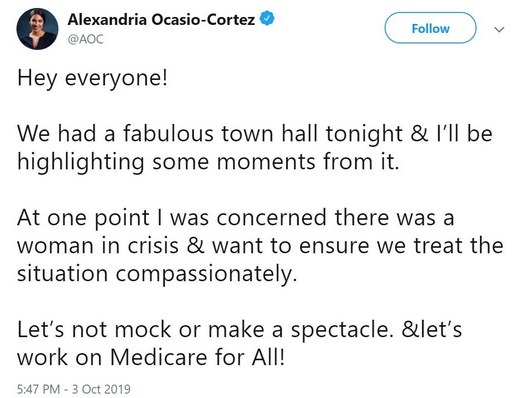Open the profile avatar photo
This screenshot has width=518, height=398.
[37, 29]
